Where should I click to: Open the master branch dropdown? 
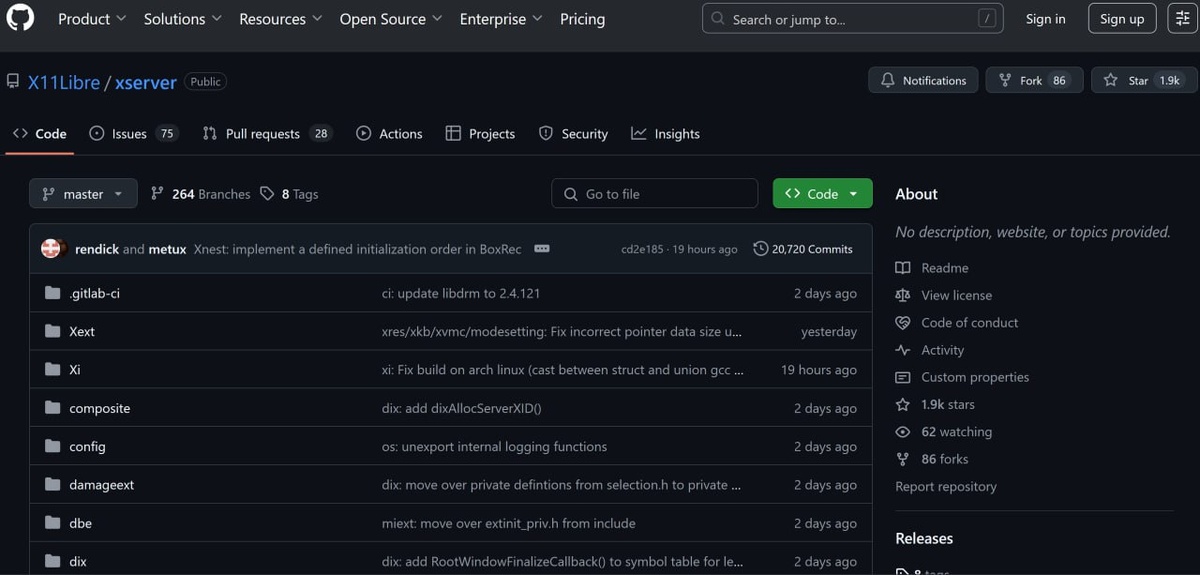click(x=83, y=194)
